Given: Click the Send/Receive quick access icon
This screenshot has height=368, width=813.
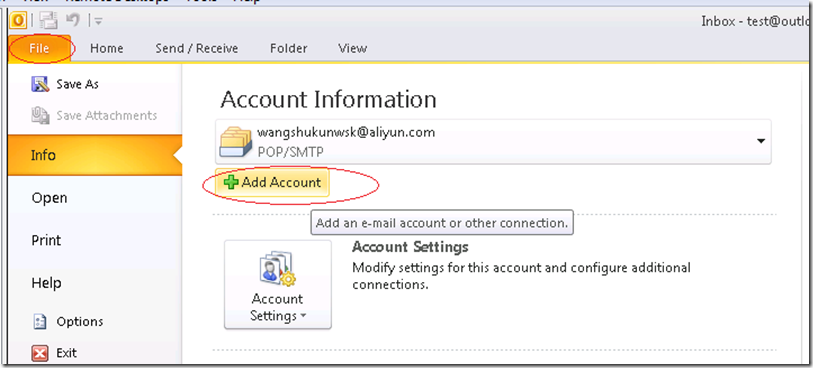Looking at the screenshot, I should tap(49, 20).
